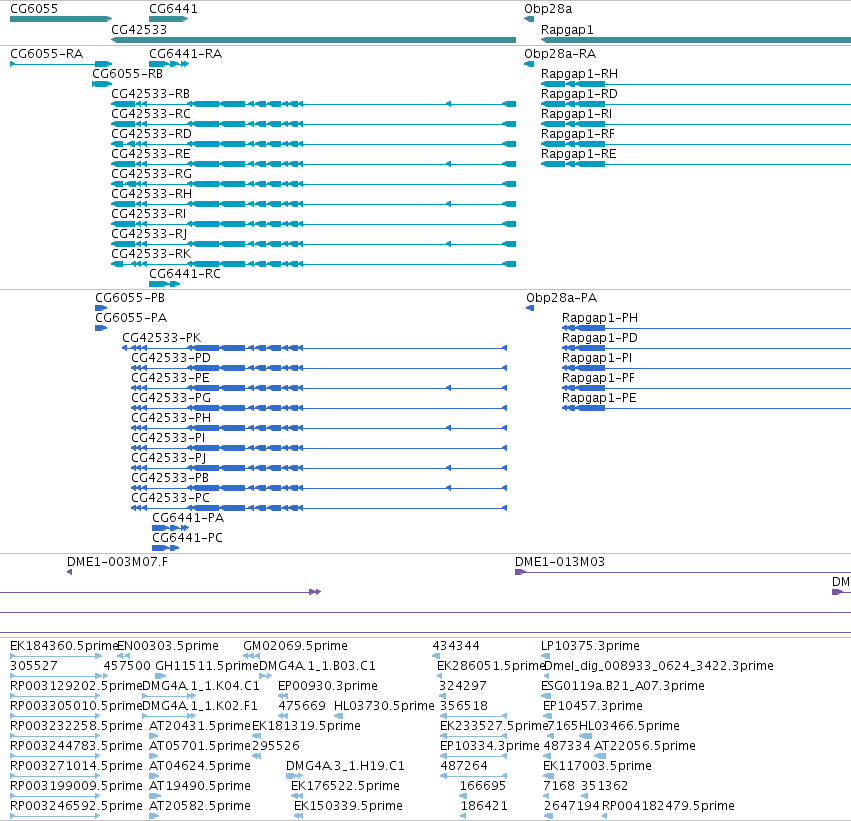Click transcript CG42533-RE label
851x821 pixels.
(x=151, y=154)
